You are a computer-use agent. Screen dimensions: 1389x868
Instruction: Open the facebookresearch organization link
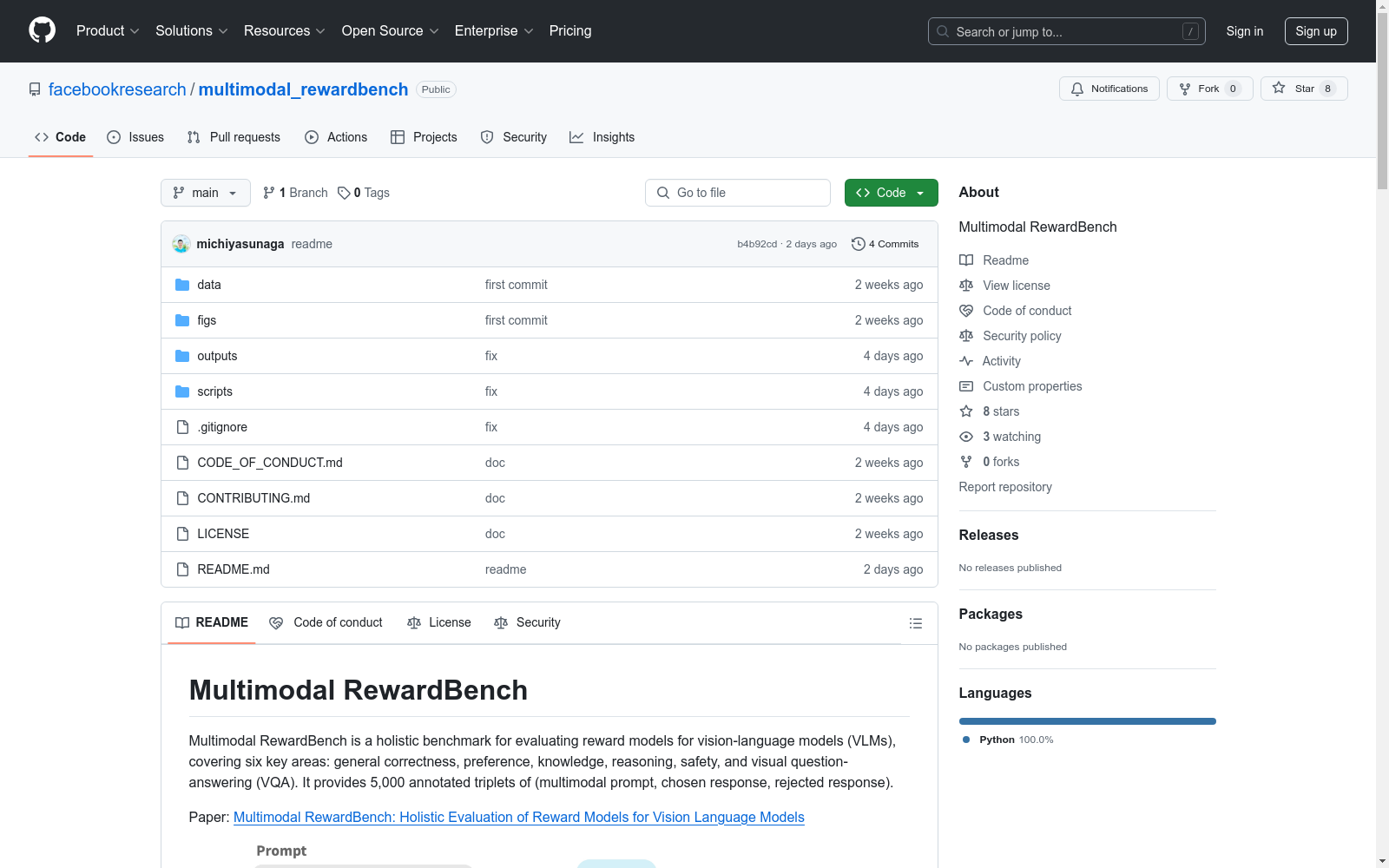(117, 89)
